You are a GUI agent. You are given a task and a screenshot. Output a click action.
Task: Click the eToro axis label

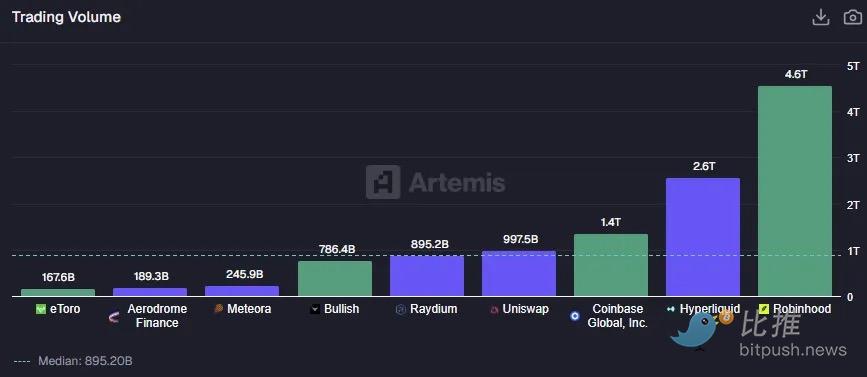coord(65,309)
